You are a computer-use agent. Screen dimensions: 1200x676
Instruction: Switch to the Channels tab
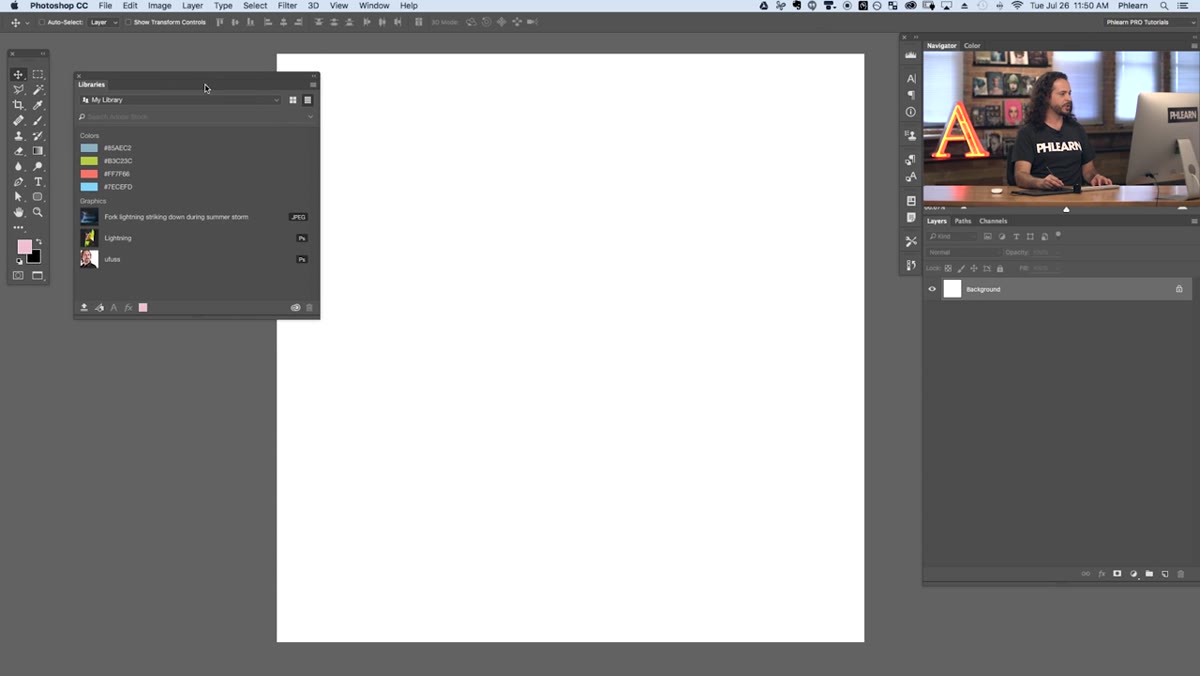[x=993, y=221]
